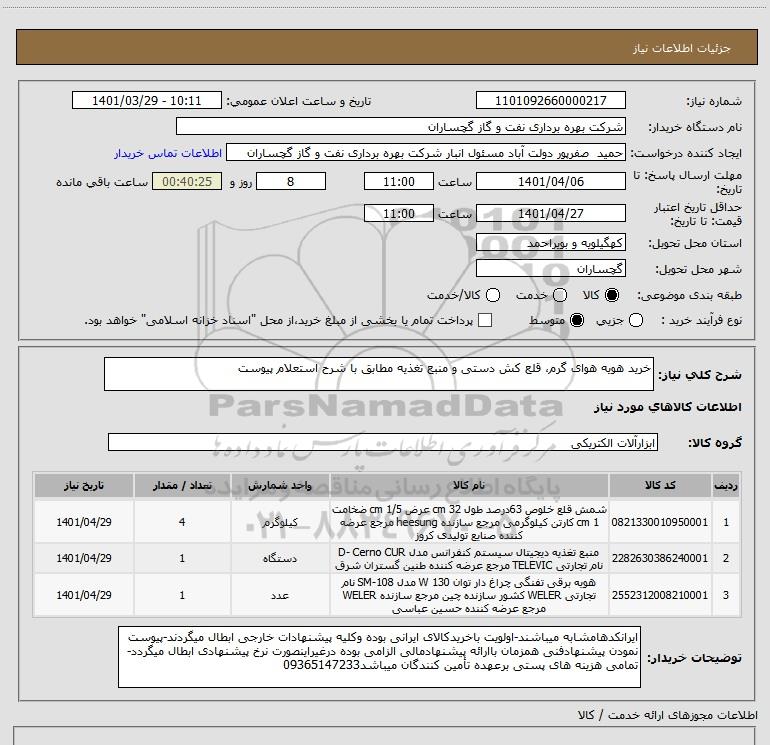
Task: Click the تعداد / مقدار column header
Action: pyautogui.click(x=182, y=485)
